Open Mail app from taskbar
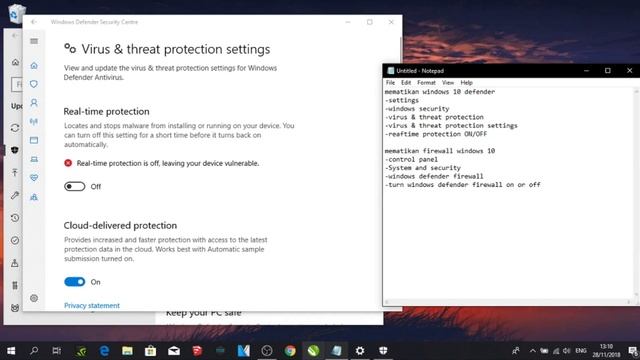This screenshot has width=640, height=360. [174, 351]
